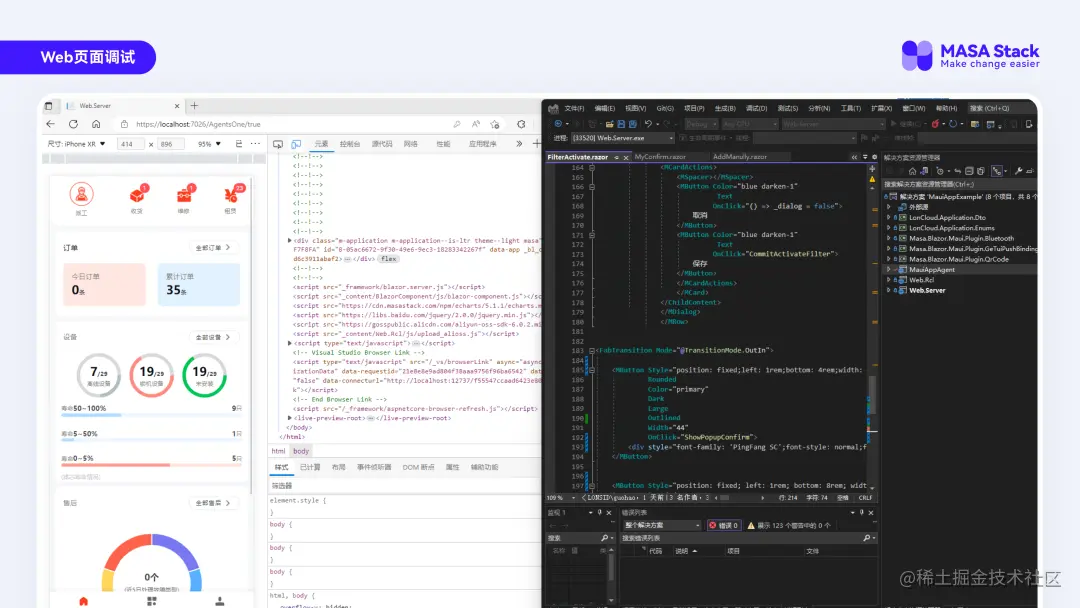Click width field showing 414
Screen dimensions: 1080x608
click(x=130, y=144)
